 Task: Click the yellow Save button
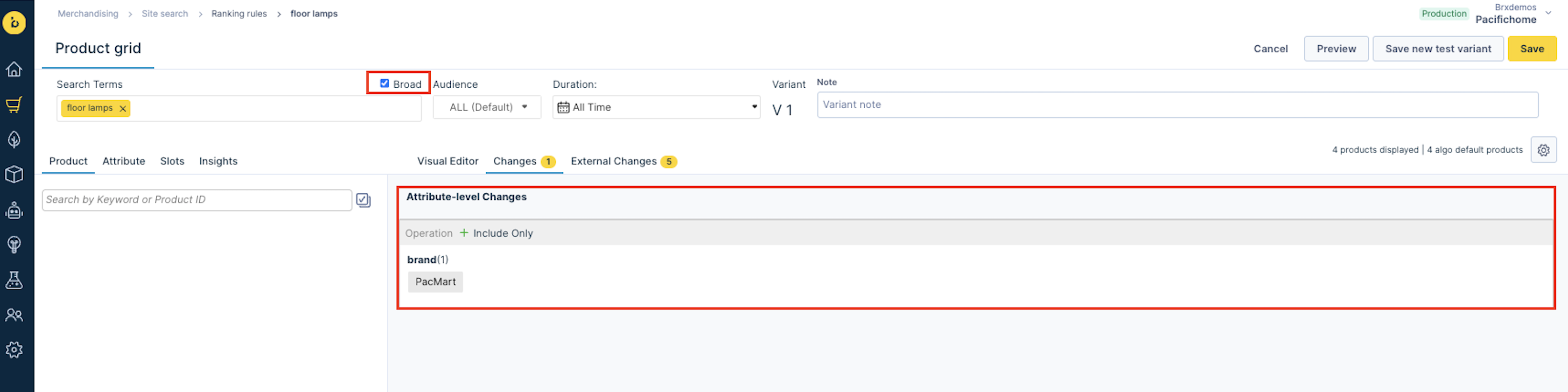point(1532,49)
